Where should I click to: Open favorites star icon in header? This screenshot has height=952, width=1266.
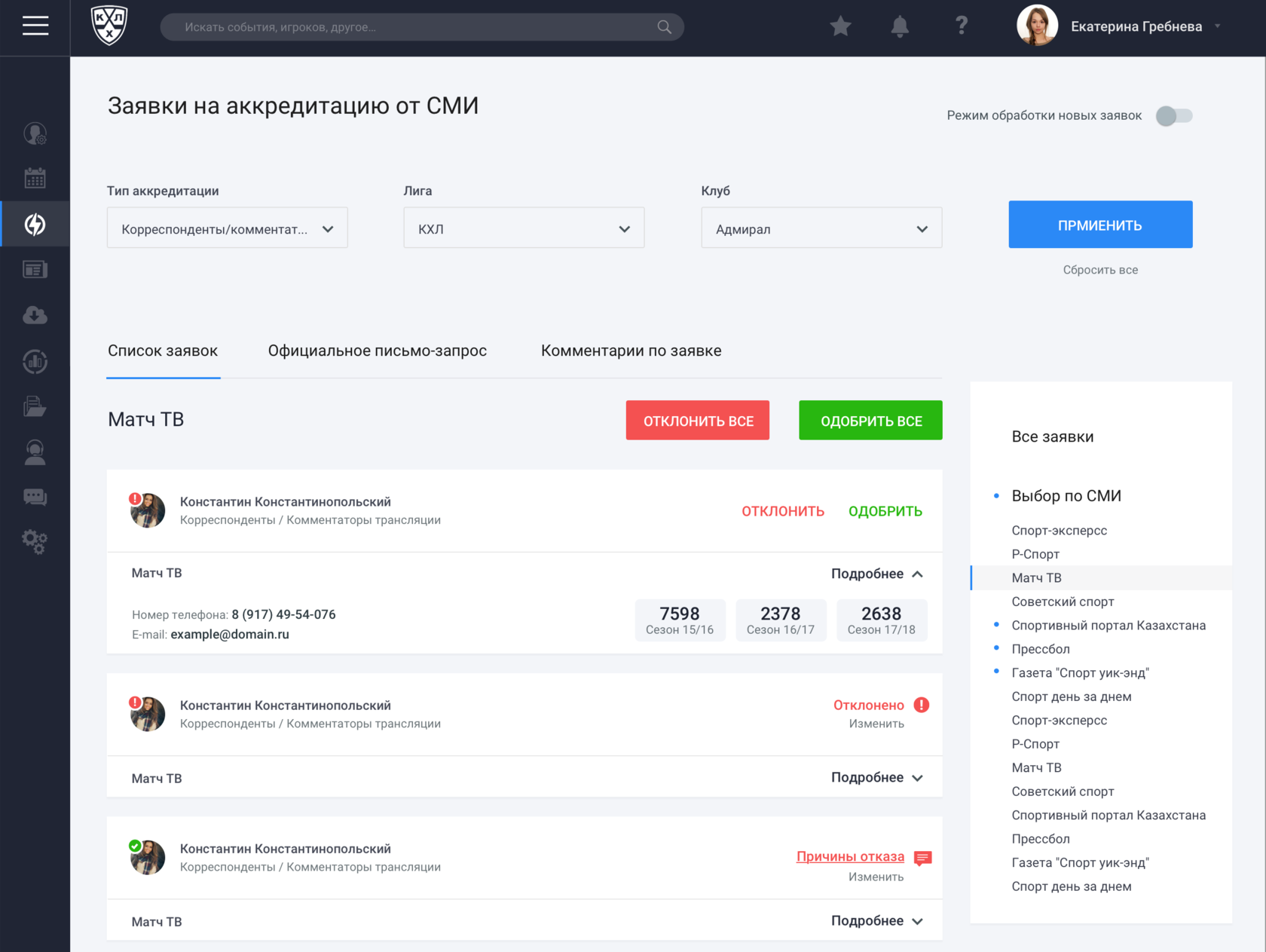click(x=840, y=26)
